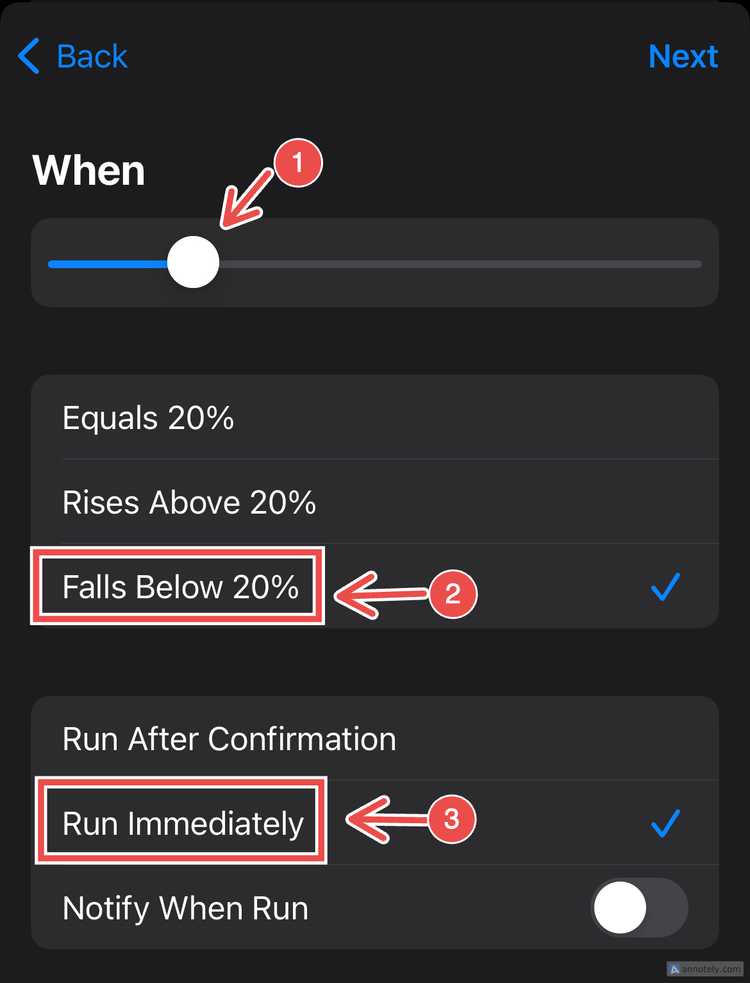
Task: Go to the Next step
Action: coord(683,56)
